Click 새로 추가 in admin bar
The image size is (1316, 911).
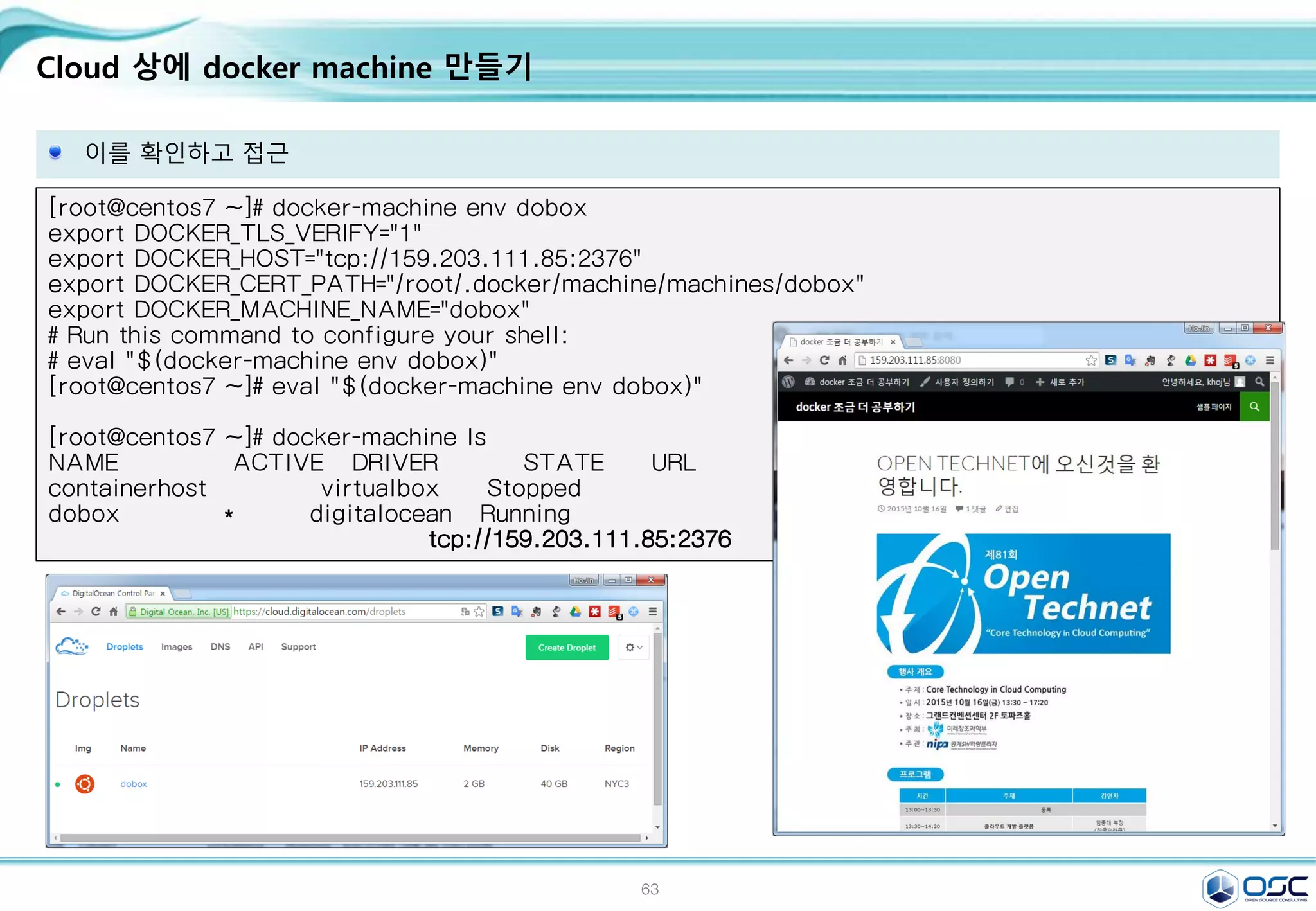[x=1060, y=382]
